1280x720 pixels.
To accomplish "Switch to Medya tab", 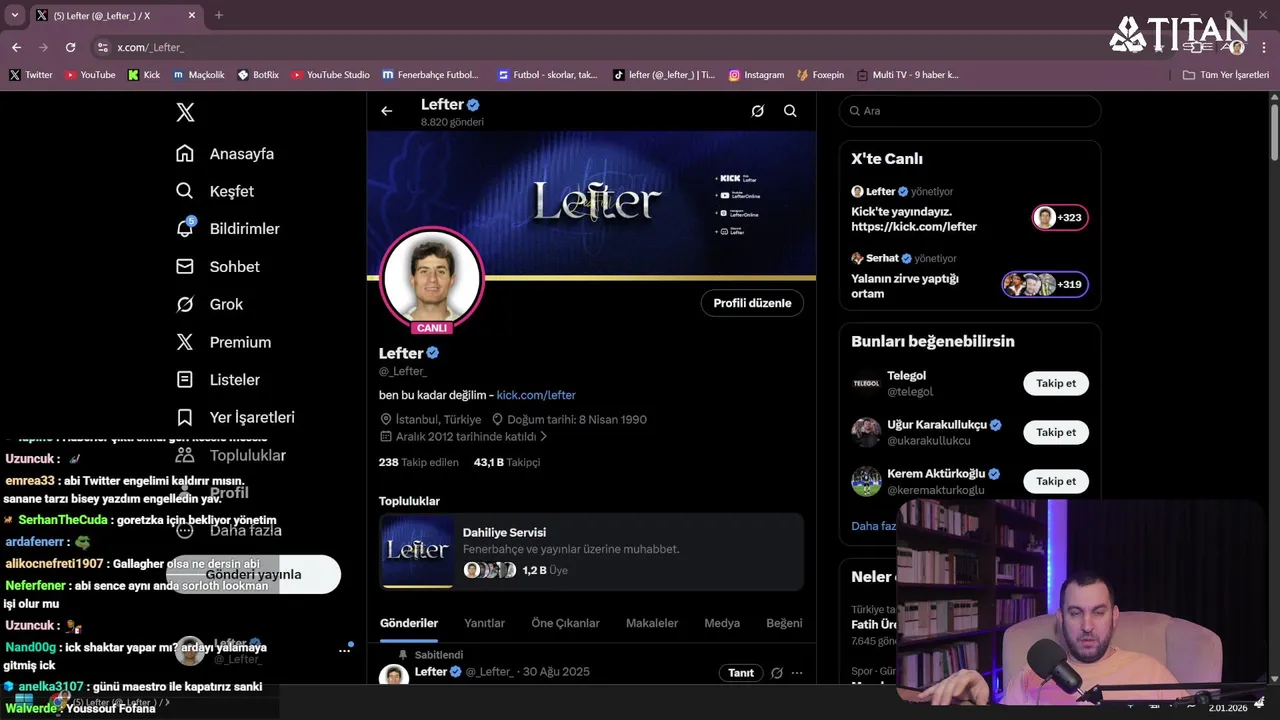I will [x=722, y=623].
